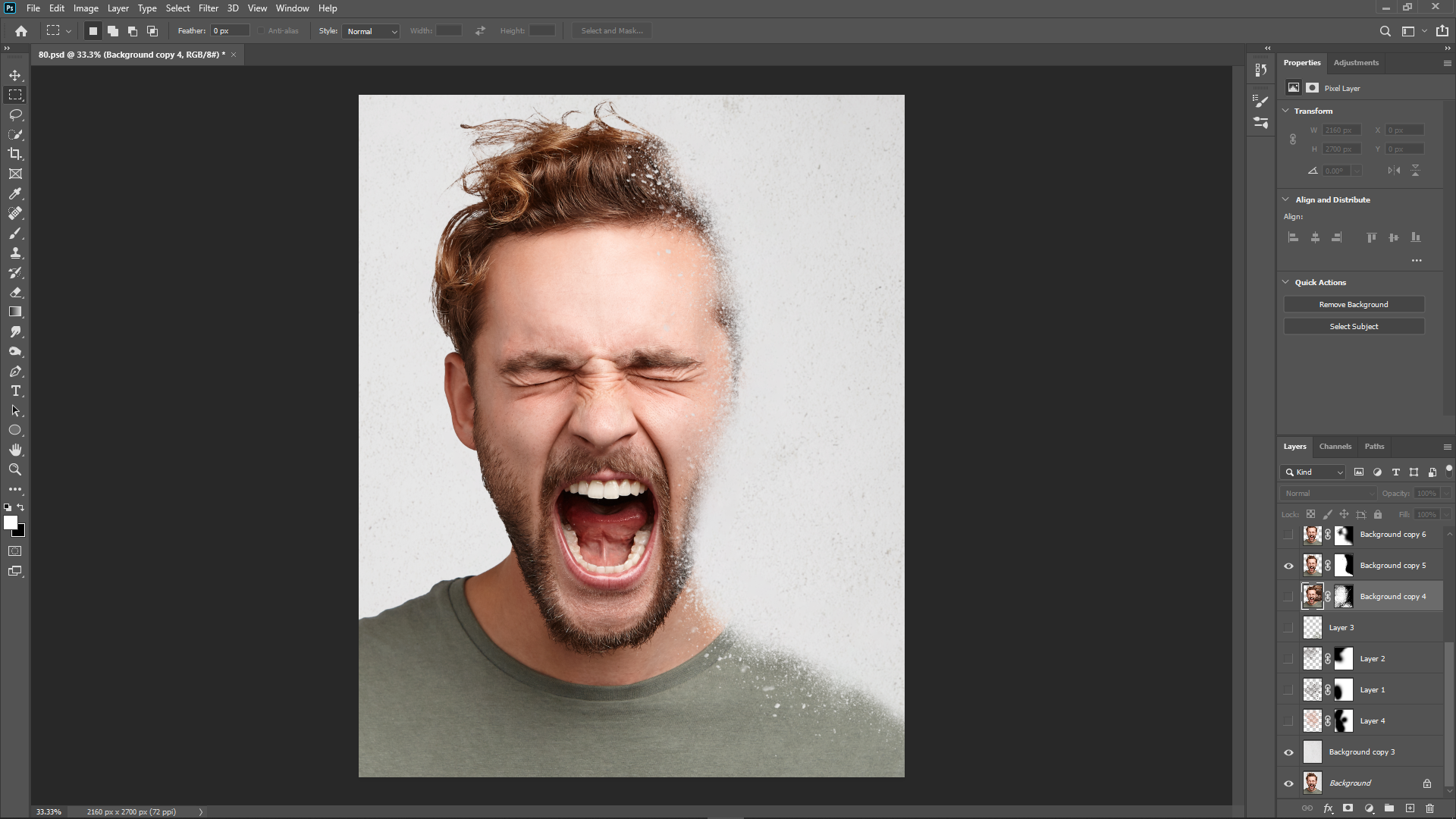Collapse the Transform section
Viewport: 1456px width, 819px height.
coord(1285,111)
